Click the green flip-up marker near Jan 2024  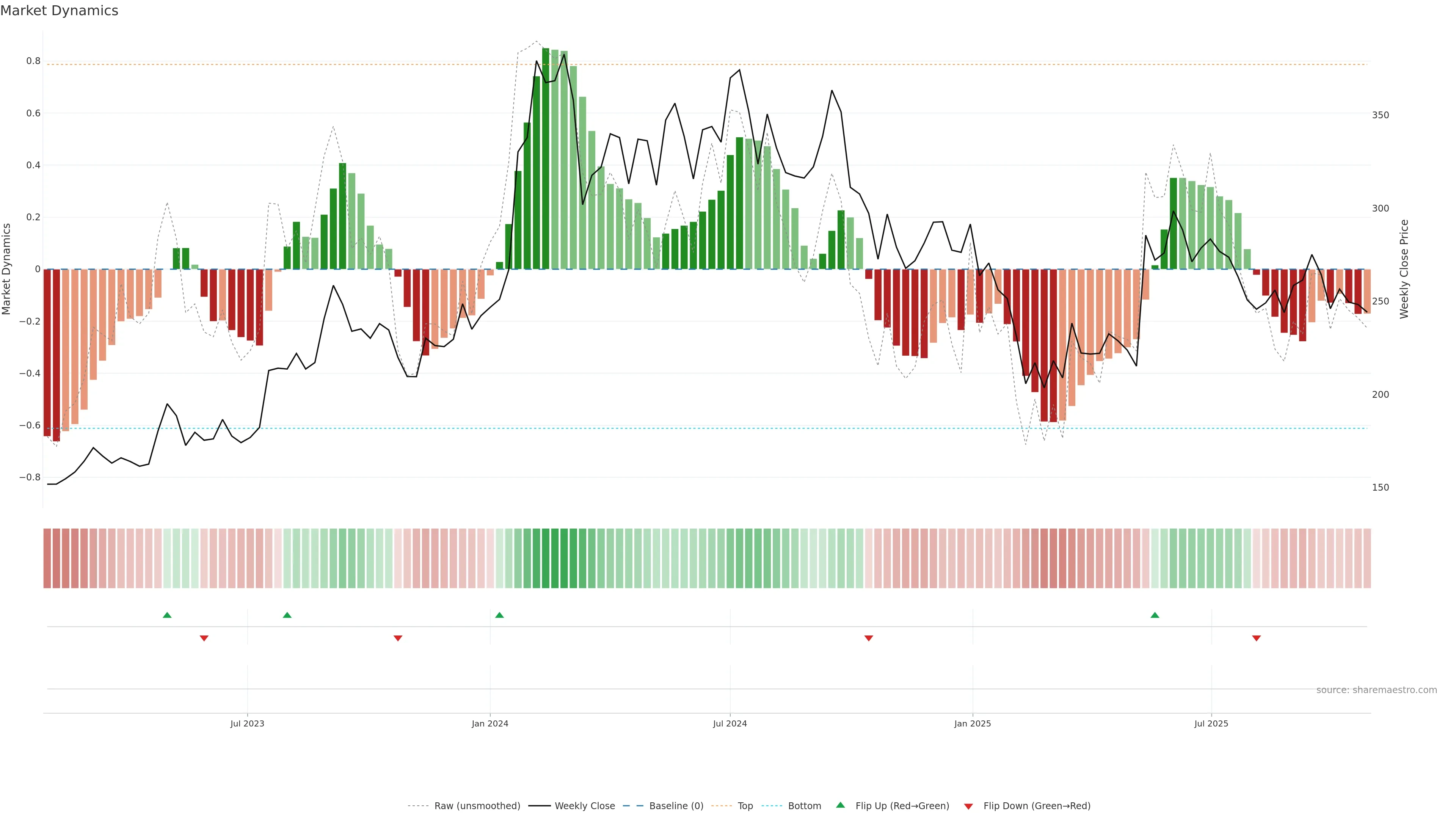pyautogui.click(x=499, y=615)
